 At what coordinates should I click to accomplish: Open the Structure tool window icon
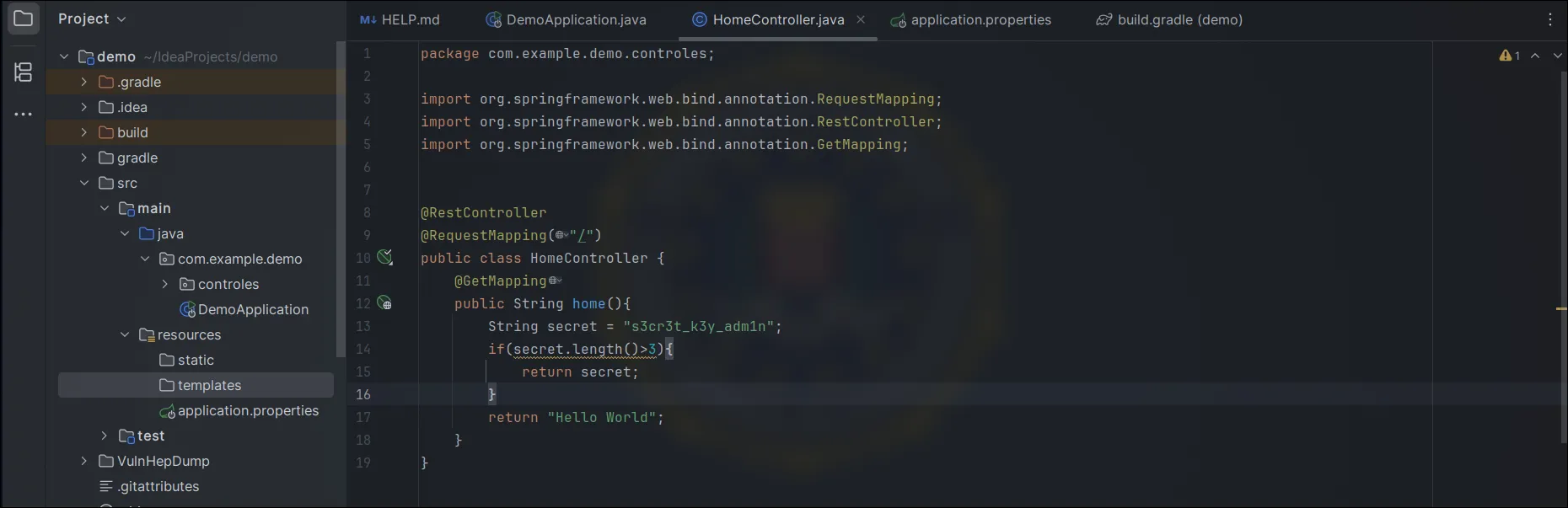(24, 72)
